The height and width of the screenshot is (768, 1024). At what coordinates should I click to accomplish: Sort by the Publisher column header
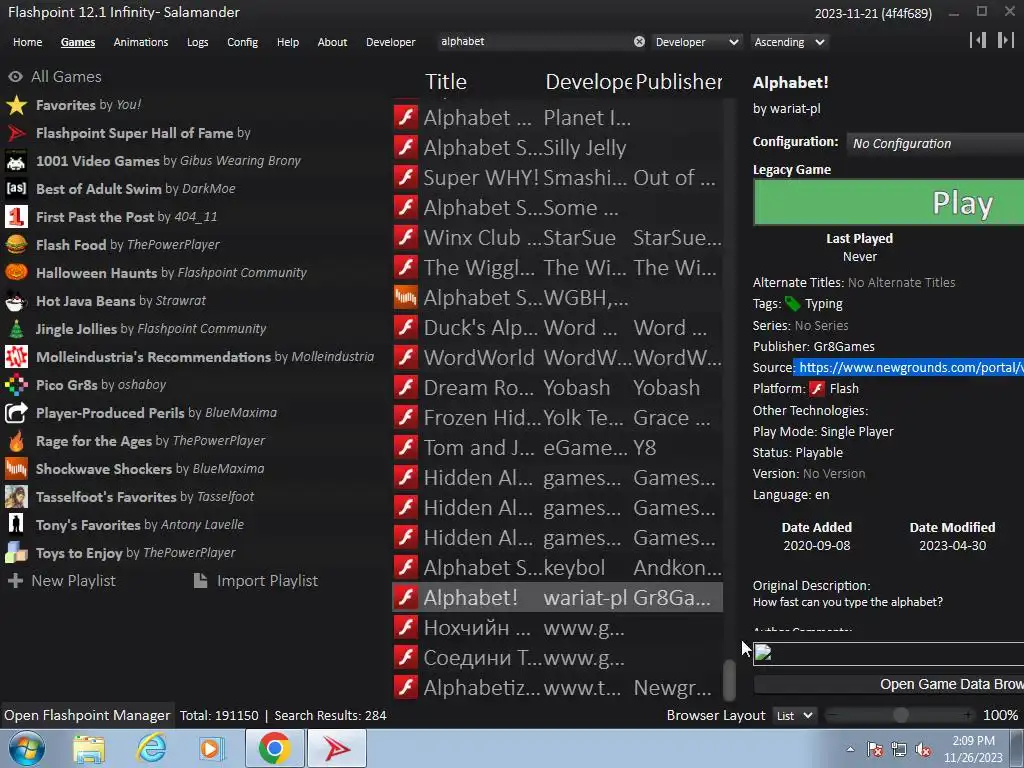[679, 82]
